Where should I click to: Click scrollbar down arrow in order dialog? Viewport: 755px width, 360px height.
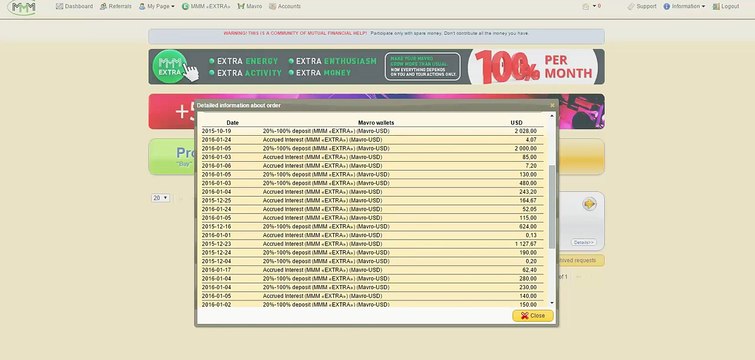[552, 303]
